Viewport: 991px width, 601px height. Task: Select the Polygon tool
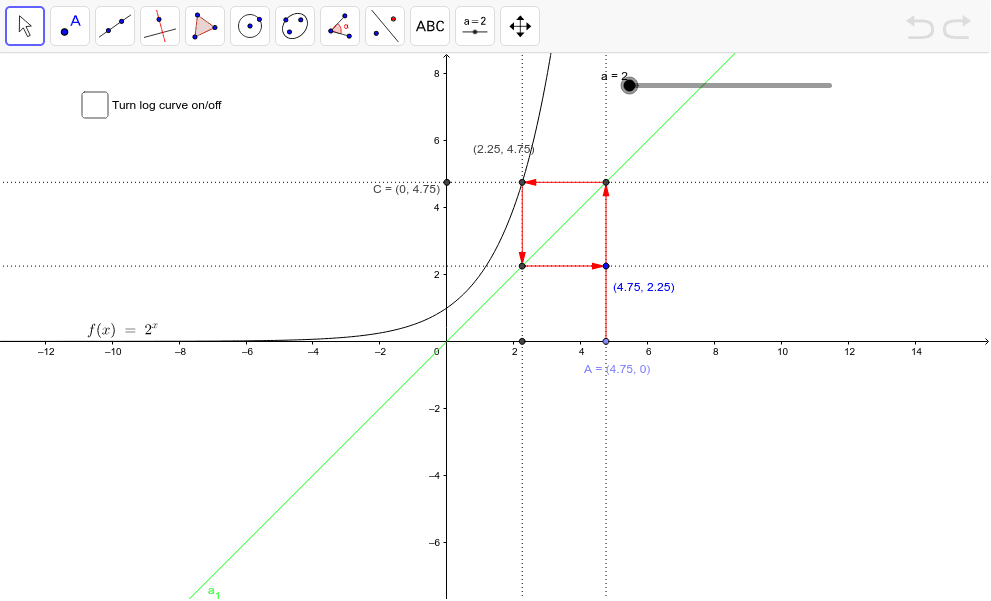click(205, 26)
